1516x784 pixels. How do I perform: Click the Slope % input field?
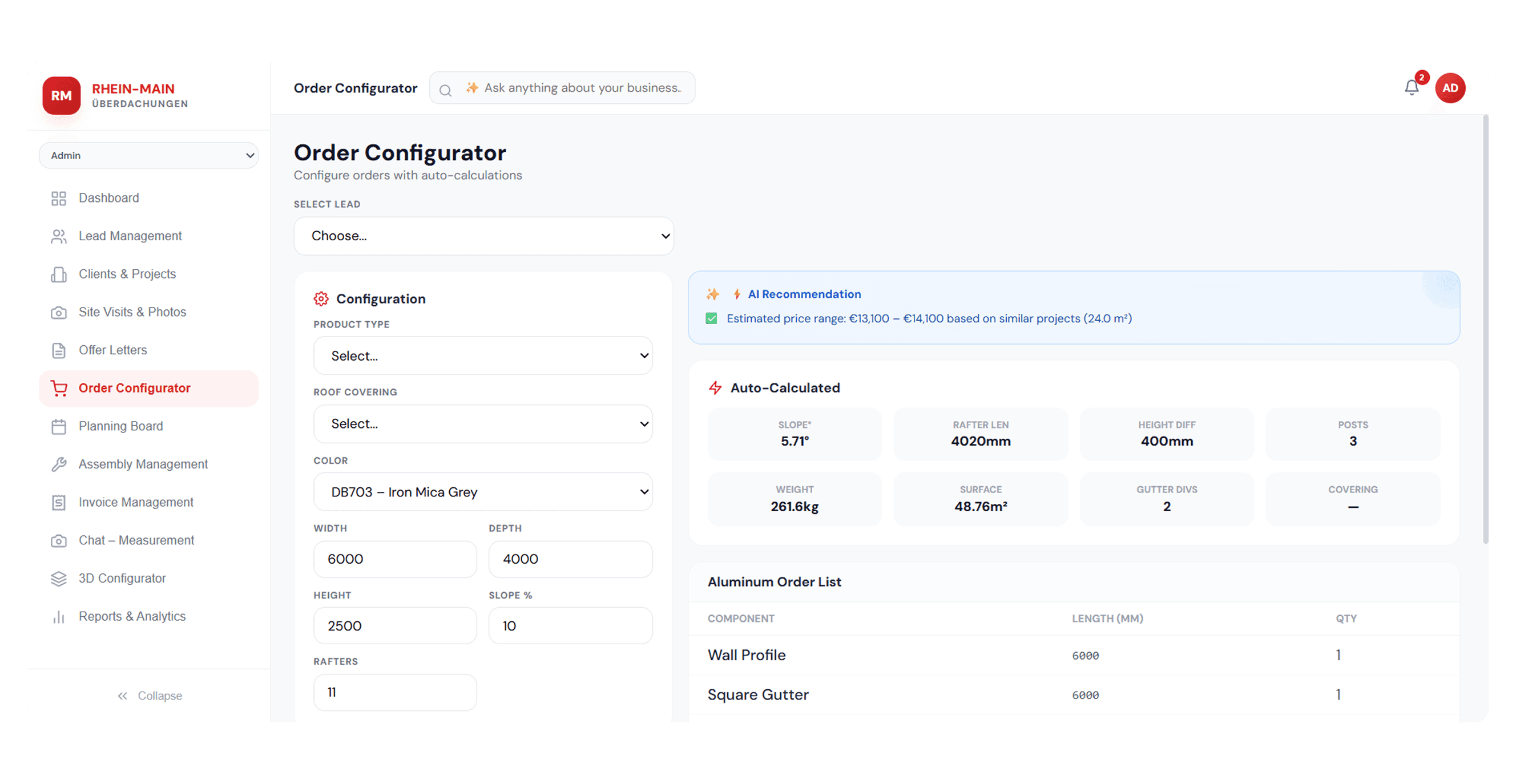tap(570, 626)
